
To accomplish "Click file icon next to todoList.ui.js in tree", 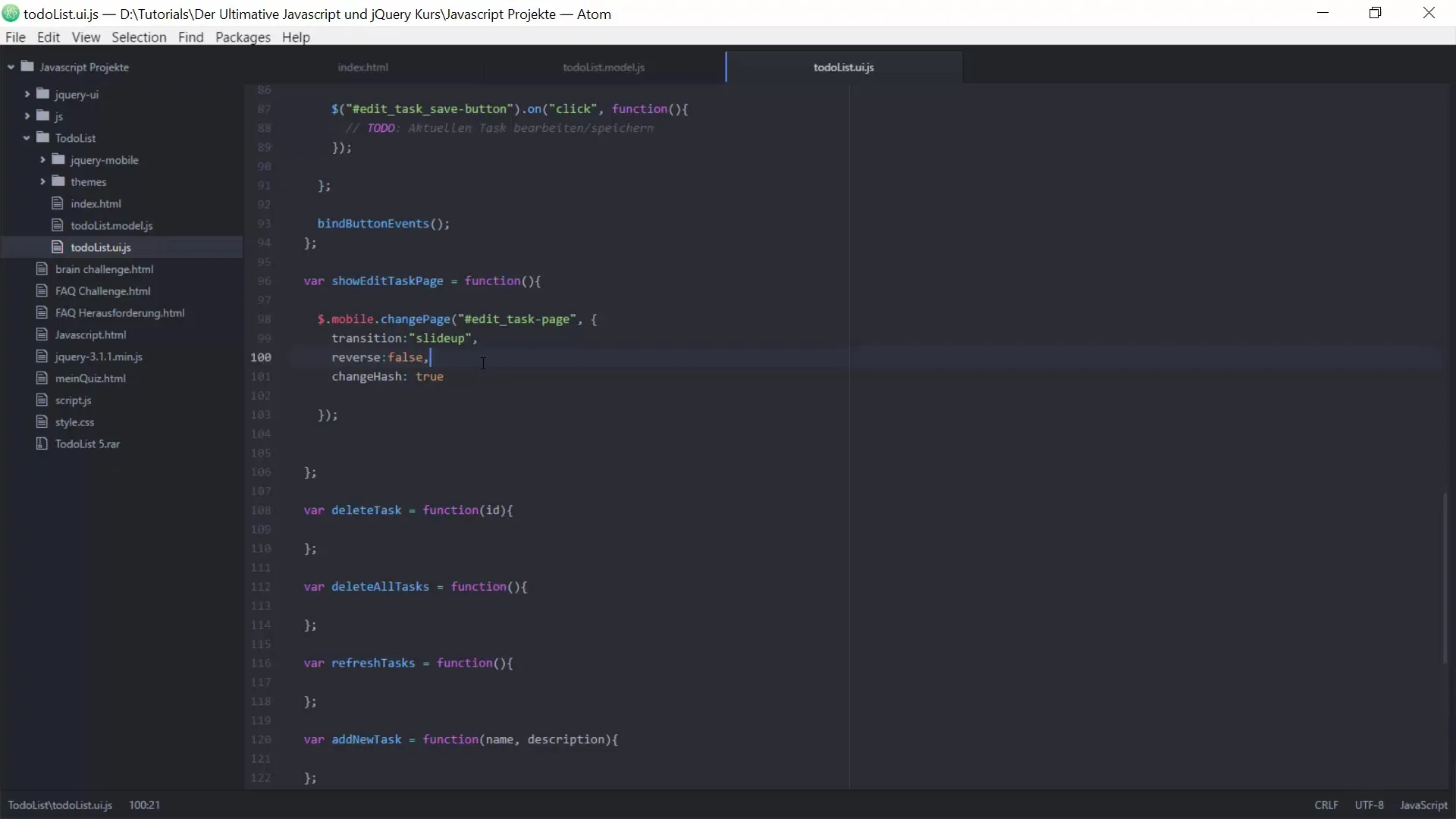I will point(57,247).
